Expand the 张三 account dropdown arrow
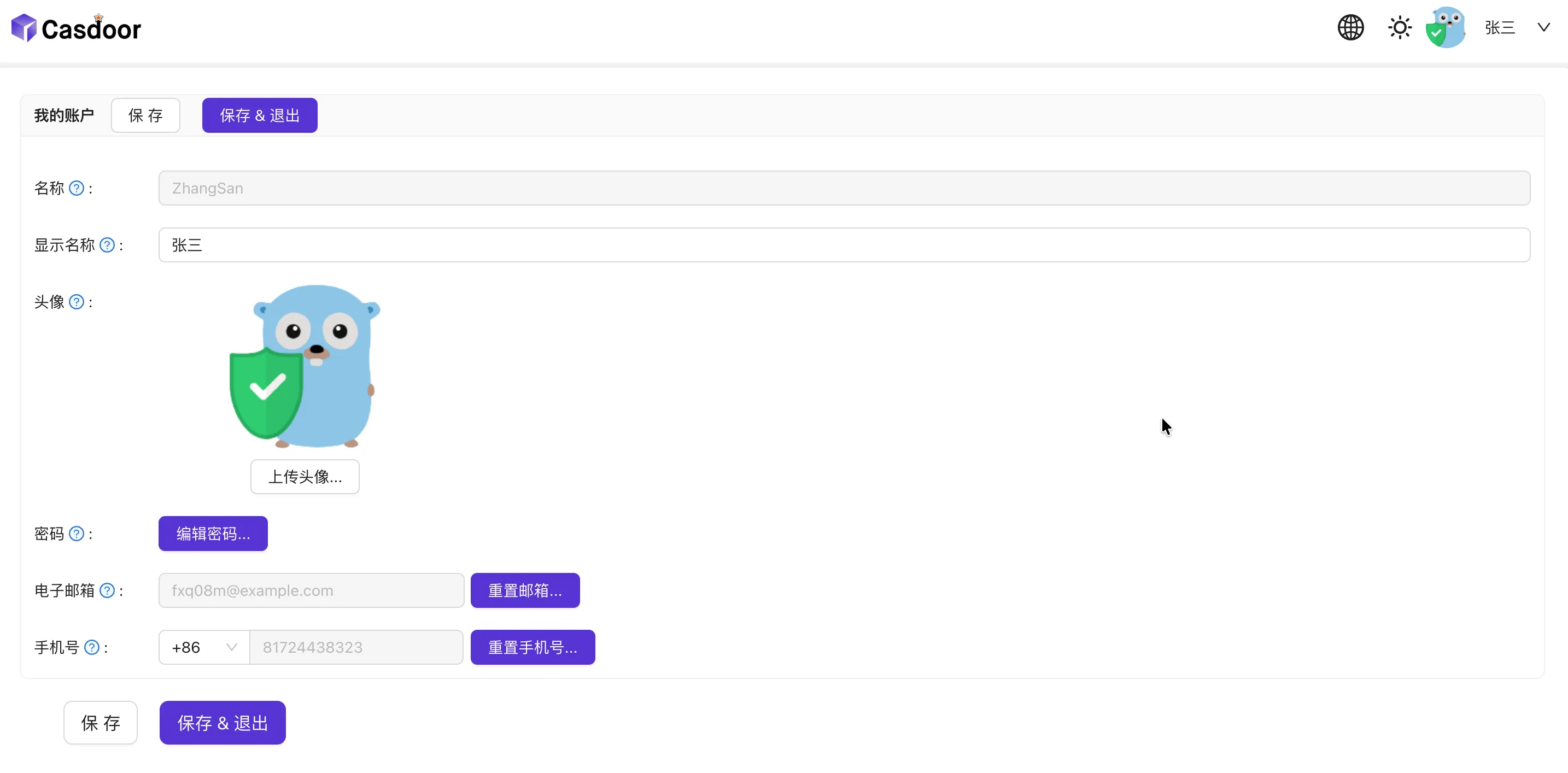1568x773 pixels. click(x=1543, y=28)
